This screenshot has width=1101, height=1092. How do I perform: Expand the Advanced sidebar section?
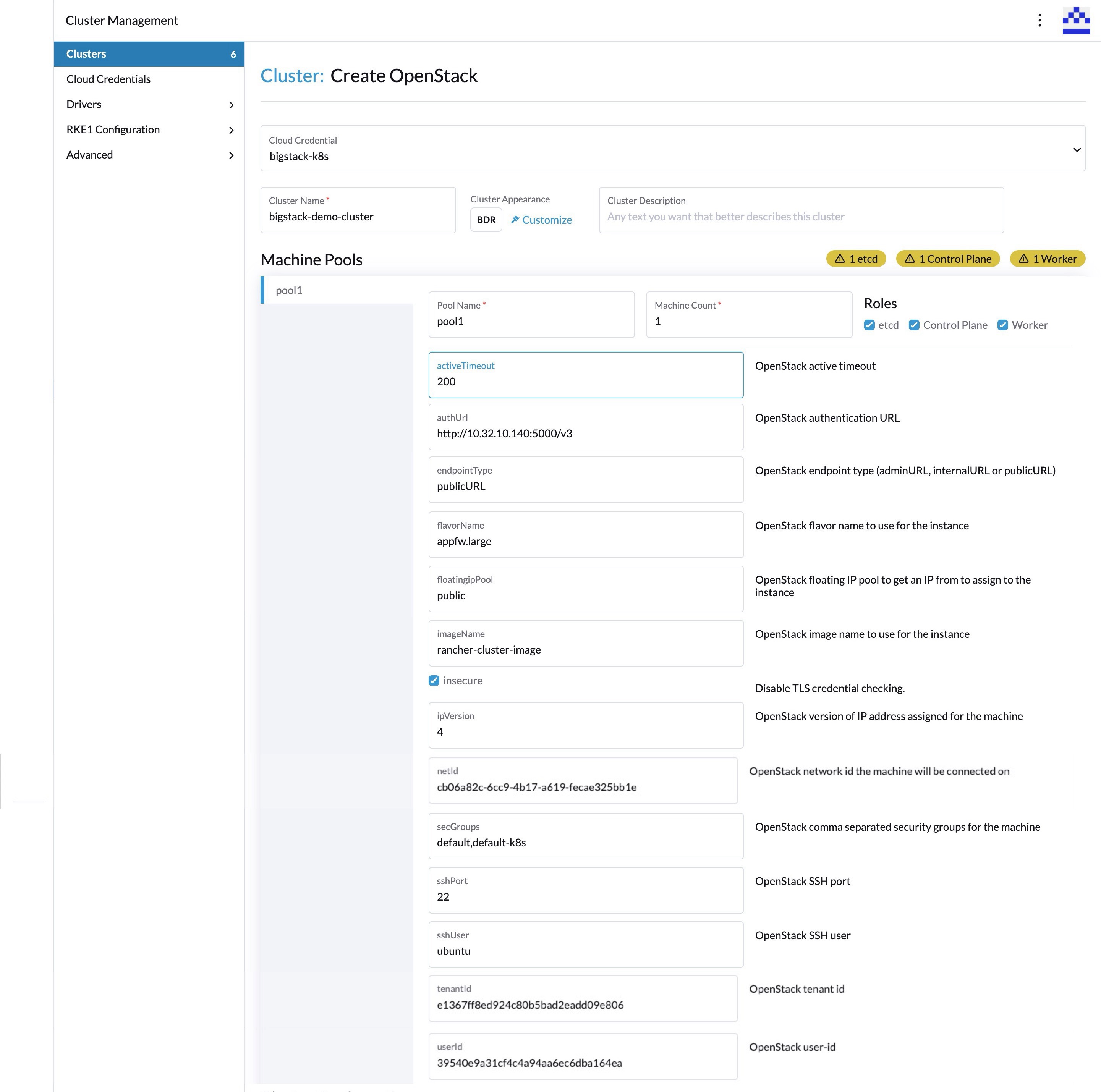pyautogui.click(x=149, y=154)
